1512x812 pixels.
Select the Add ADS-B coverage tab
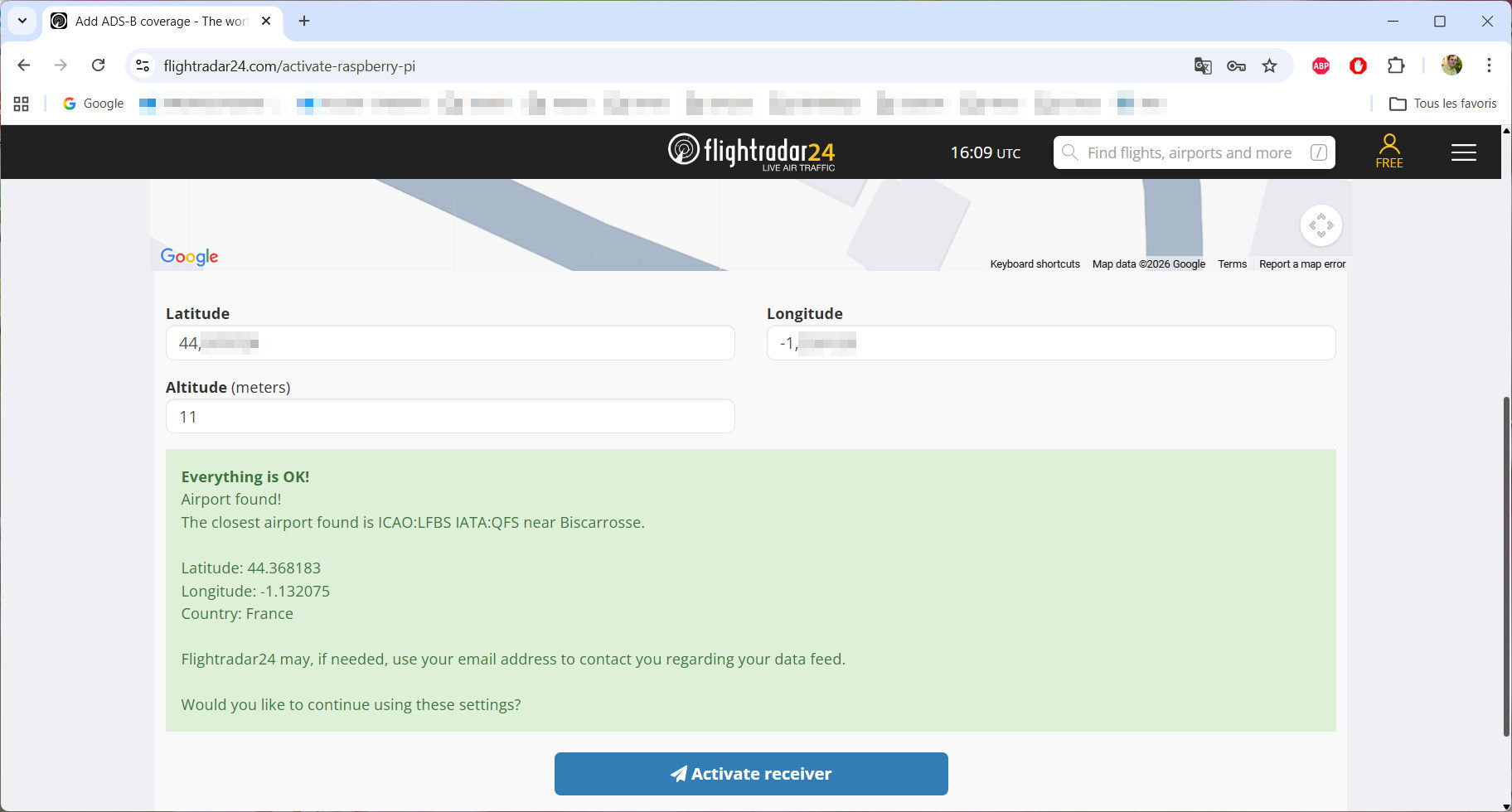(x=162, y=22)
